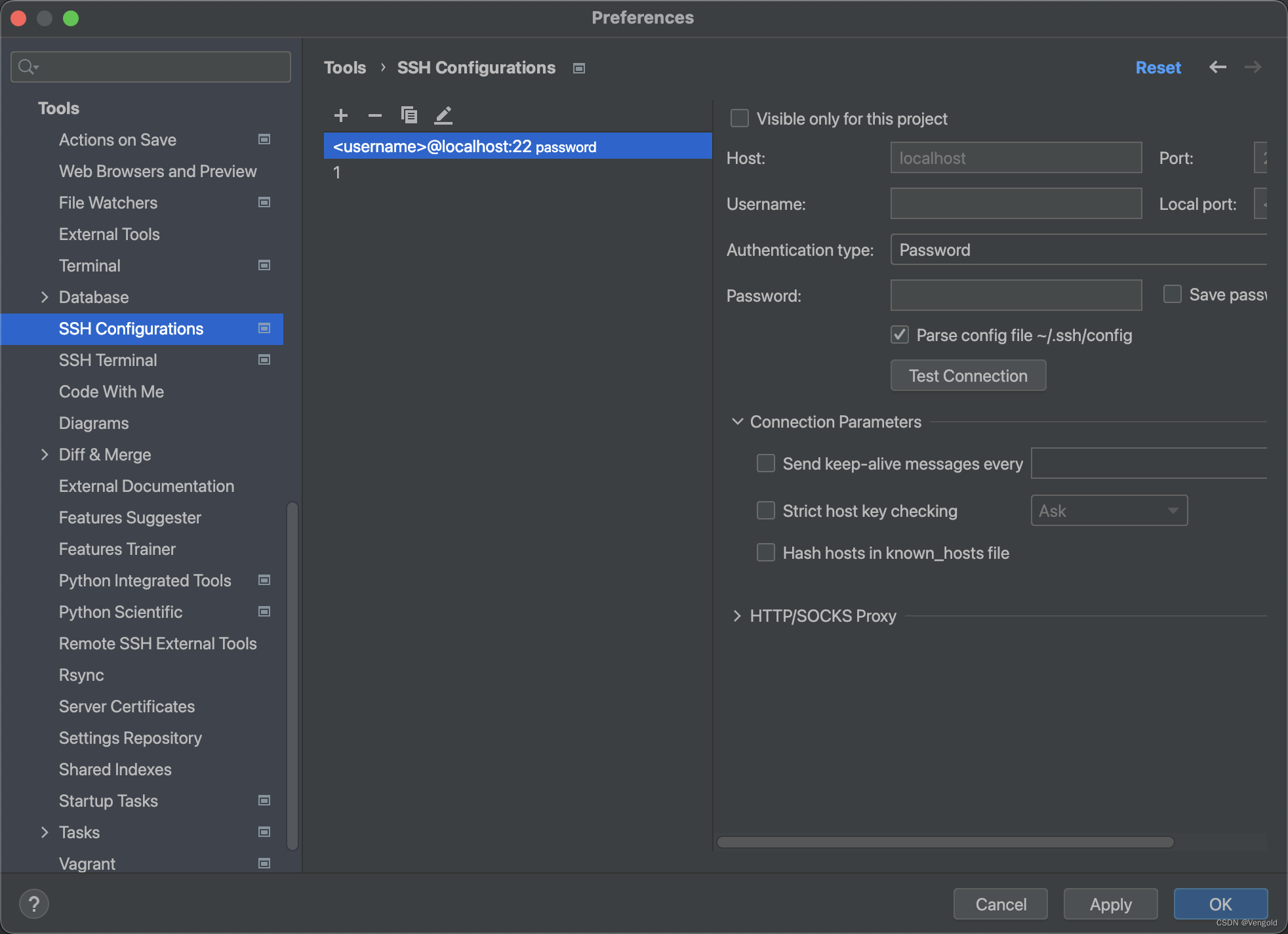Screen dimensions: 1288x934
Task: Click the forward navigation arrow icon
Action: [1253, 68]
